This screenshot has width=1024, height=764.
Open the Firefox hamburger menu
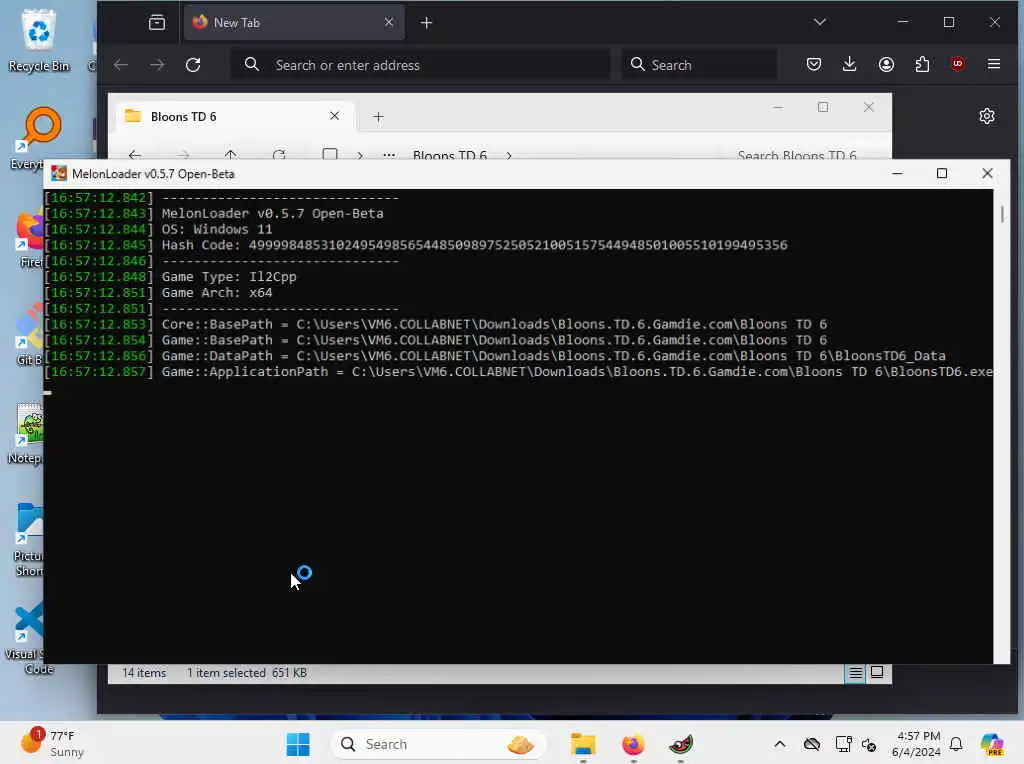994,64
